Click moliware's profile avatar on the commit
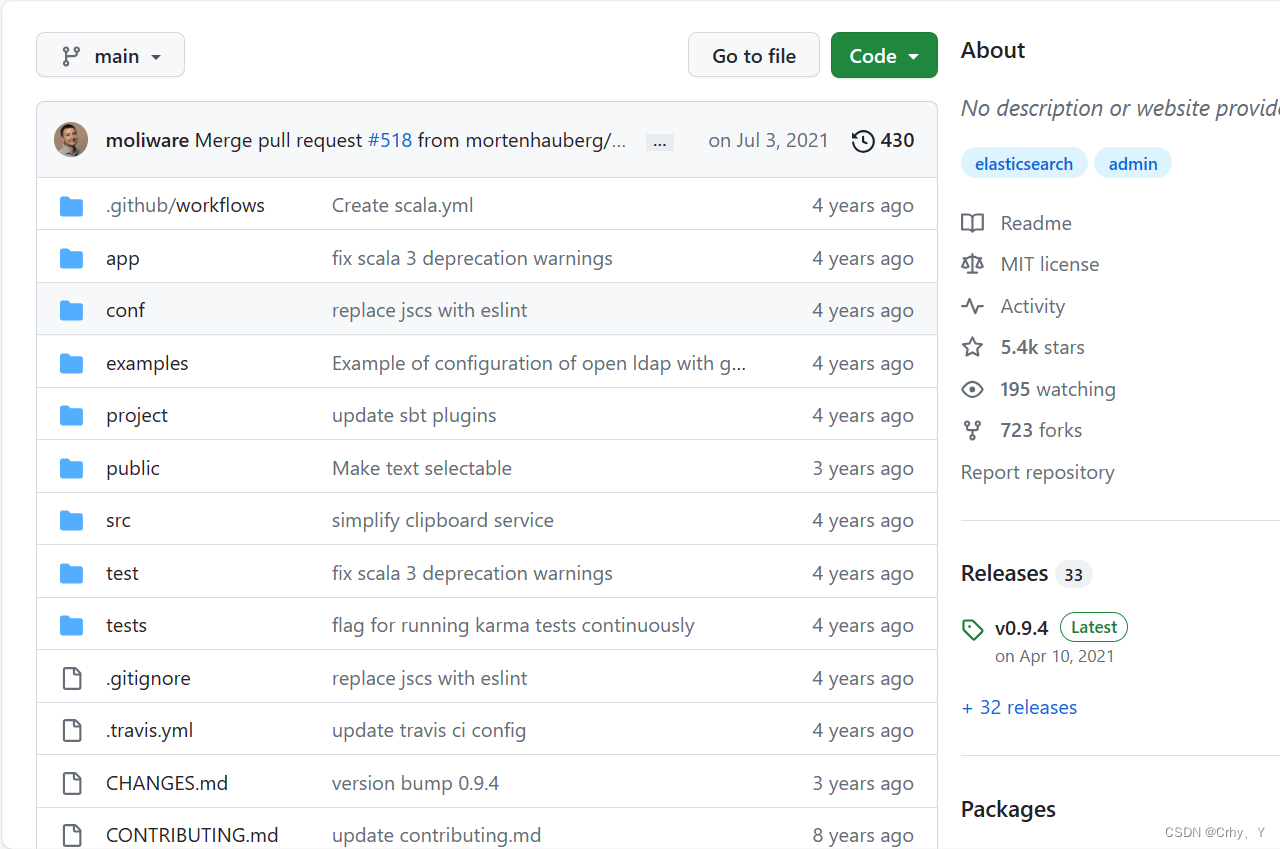 tap(71, 140)
